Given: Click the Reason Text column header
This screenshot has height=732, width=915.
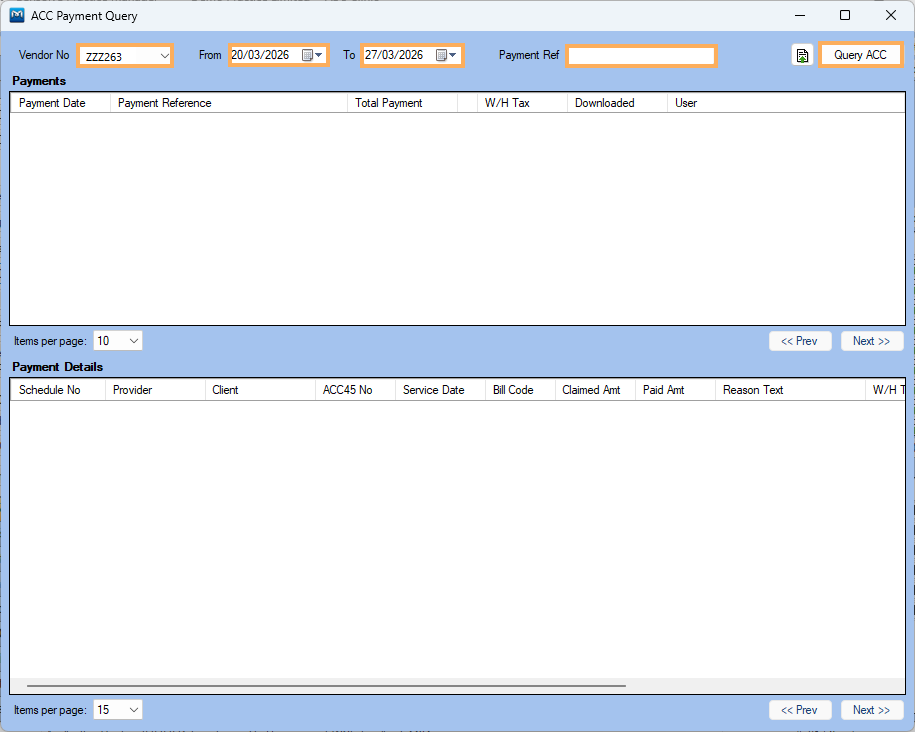Looking at the screenshot, I should coord(790,390).
